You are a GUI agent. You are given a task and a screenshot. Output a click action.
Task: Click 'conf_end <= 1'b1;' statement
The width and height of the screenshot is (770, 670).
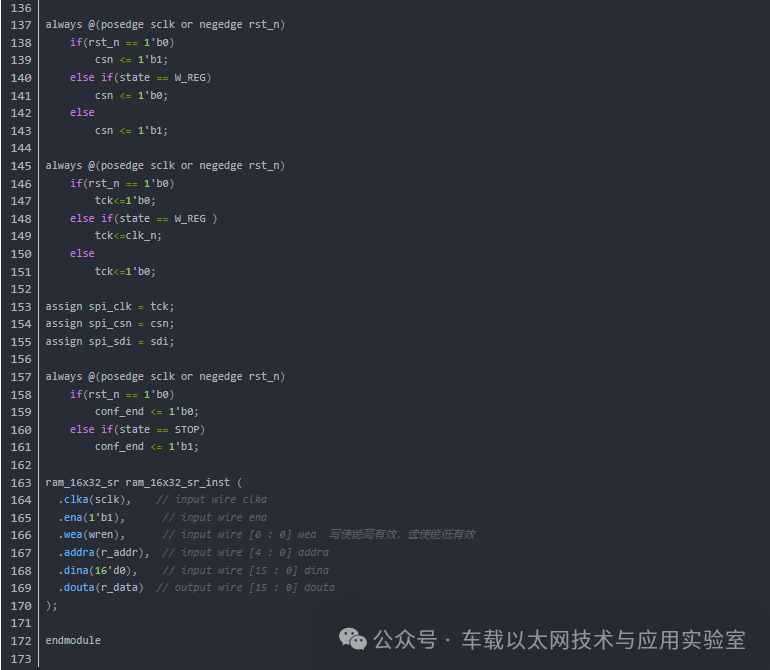(147, 447)
